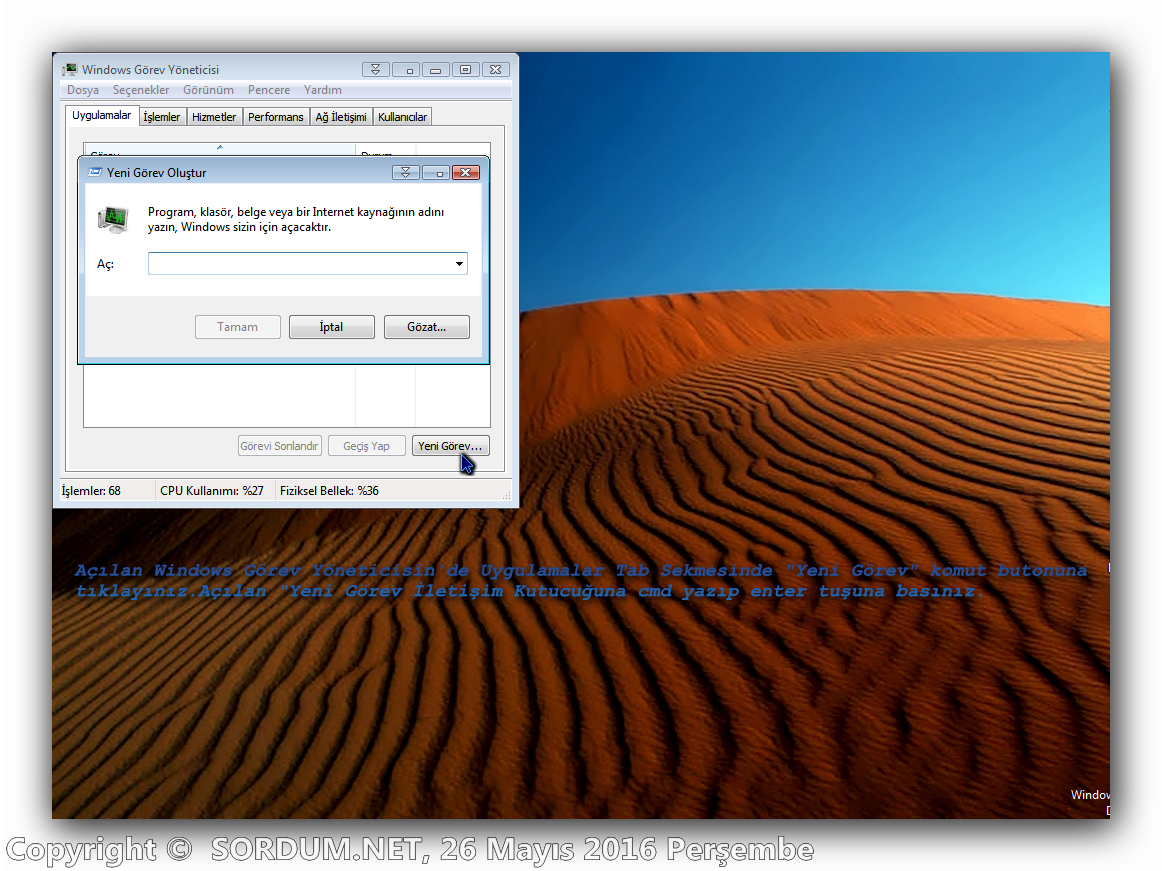The height and width of the screenshot is (871, 1162).
Task: Click the Görevi Sonlandır button
Action: [279, 446]
